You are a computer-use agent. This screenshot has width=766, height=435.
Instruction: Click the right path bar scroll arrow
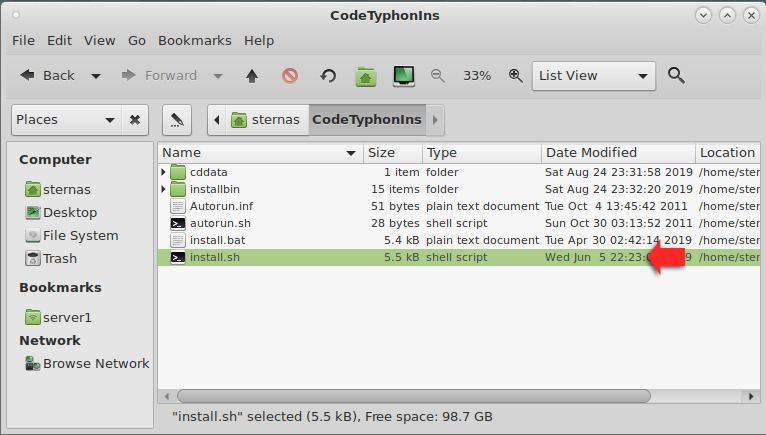point(435,120)
